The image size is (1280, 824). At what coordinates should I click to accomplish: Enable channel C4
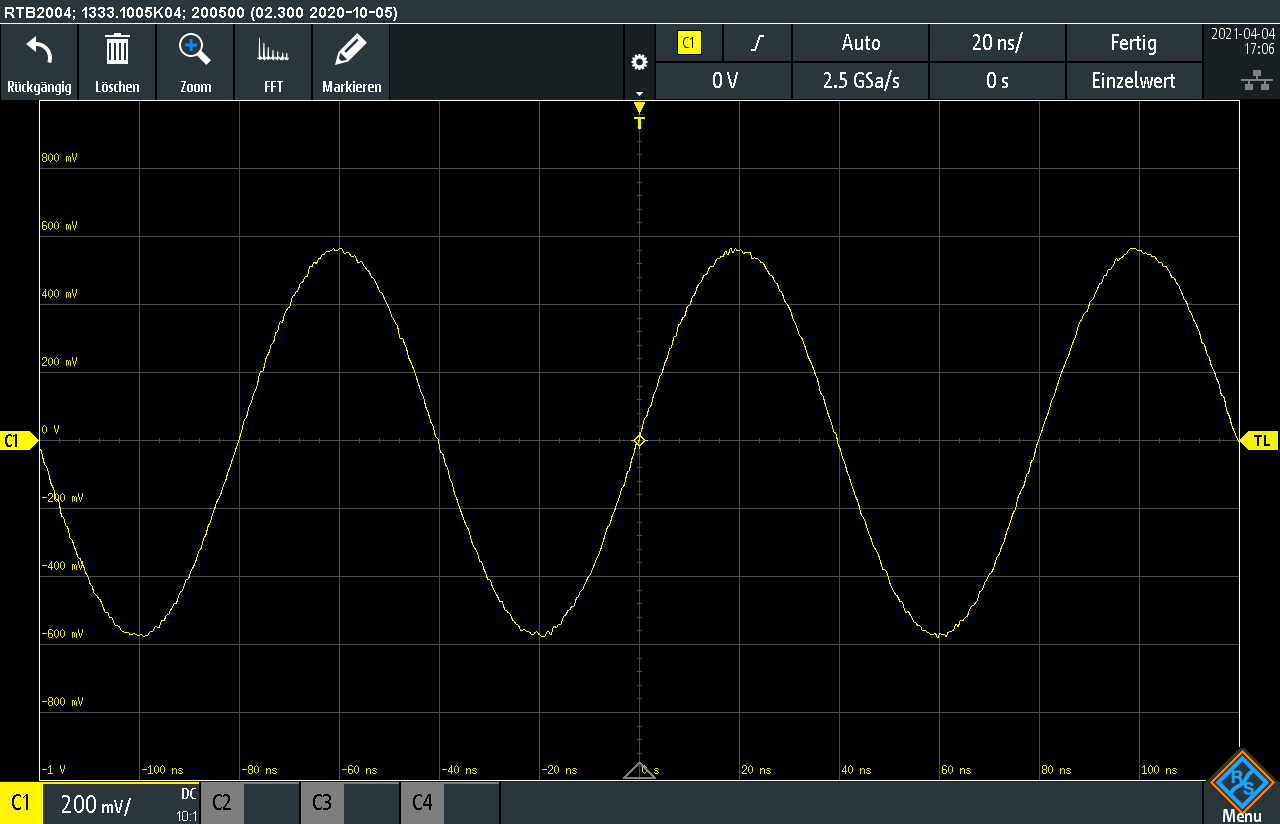(422, 802)
